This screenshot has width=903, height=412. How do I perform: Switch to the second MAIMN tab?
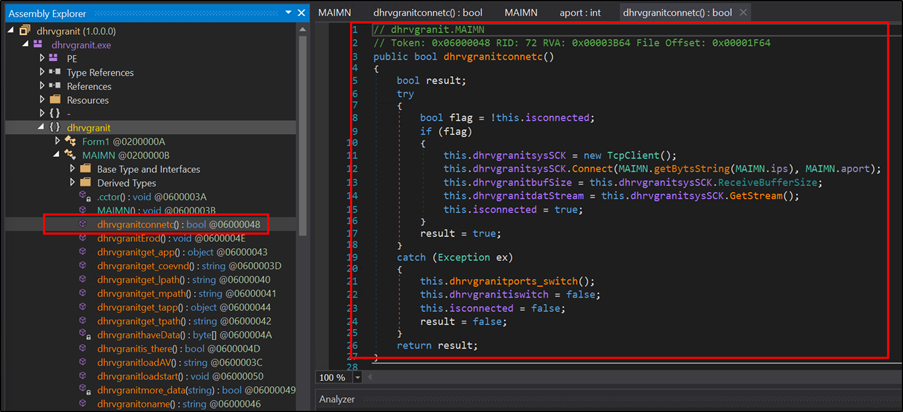tap(521, 12)
